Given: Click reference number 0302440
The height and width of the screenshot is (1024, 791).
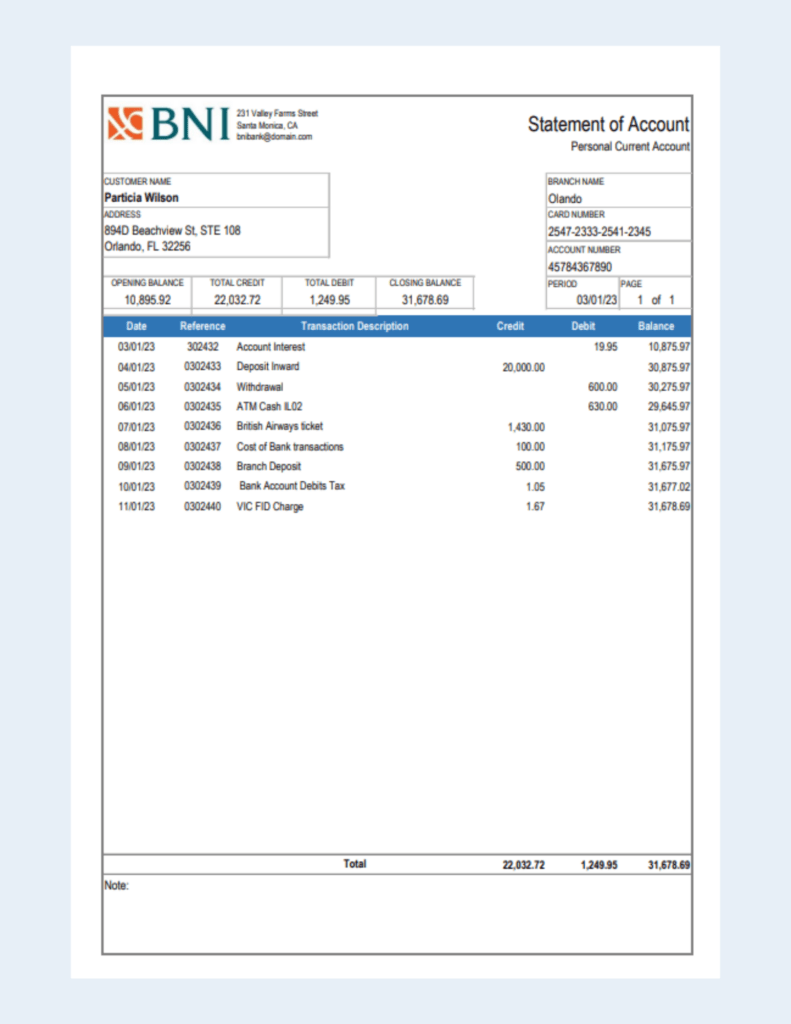Looking at the screenshot, I should [x=202, y=507].
